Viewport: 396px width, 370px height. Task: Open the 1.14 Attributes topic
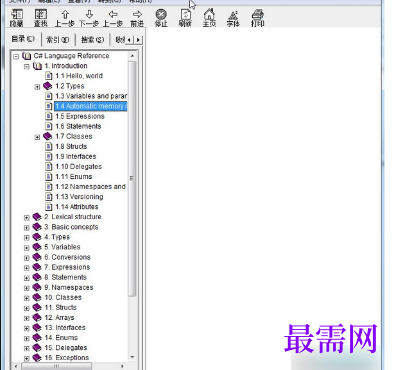[77, 207]
